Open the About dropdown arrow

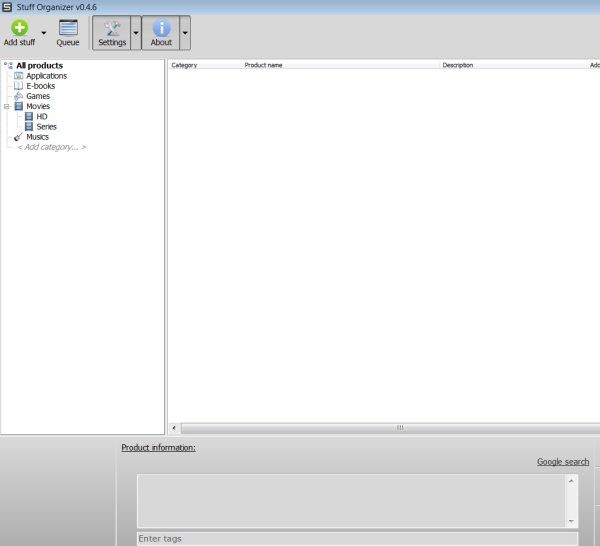(185, 33)
